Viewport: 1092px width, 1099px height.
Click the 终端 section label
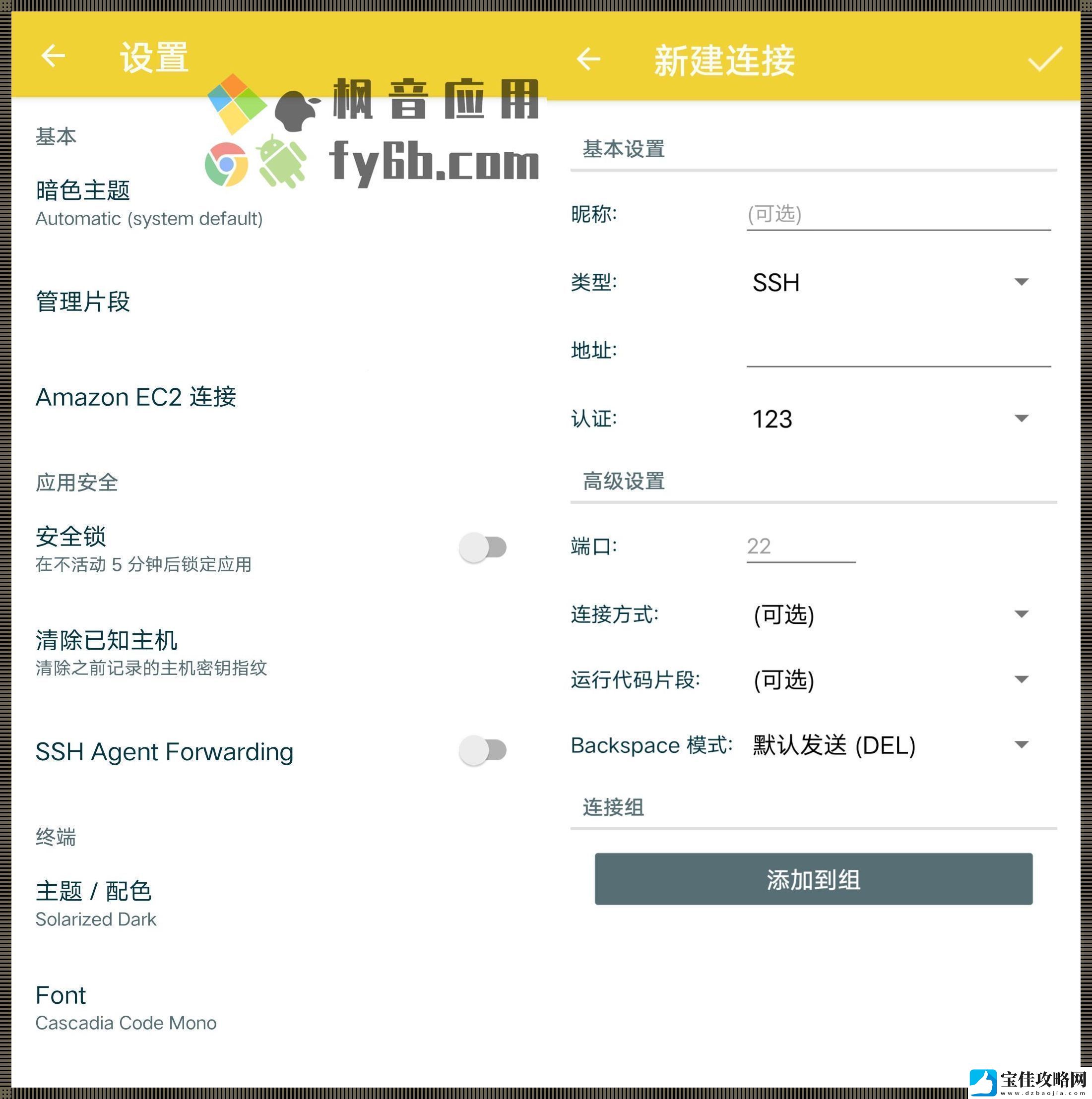56,837
